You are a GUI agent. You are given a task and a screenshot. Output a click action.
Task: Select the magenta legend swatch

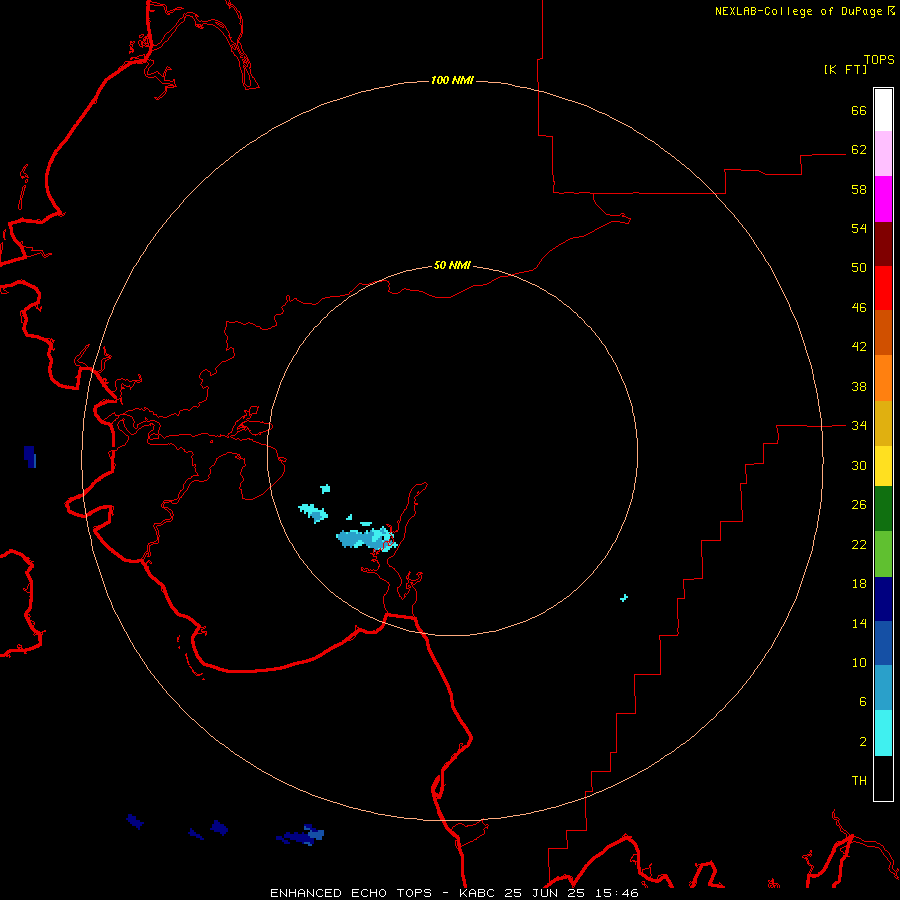(x=883, y=199)
